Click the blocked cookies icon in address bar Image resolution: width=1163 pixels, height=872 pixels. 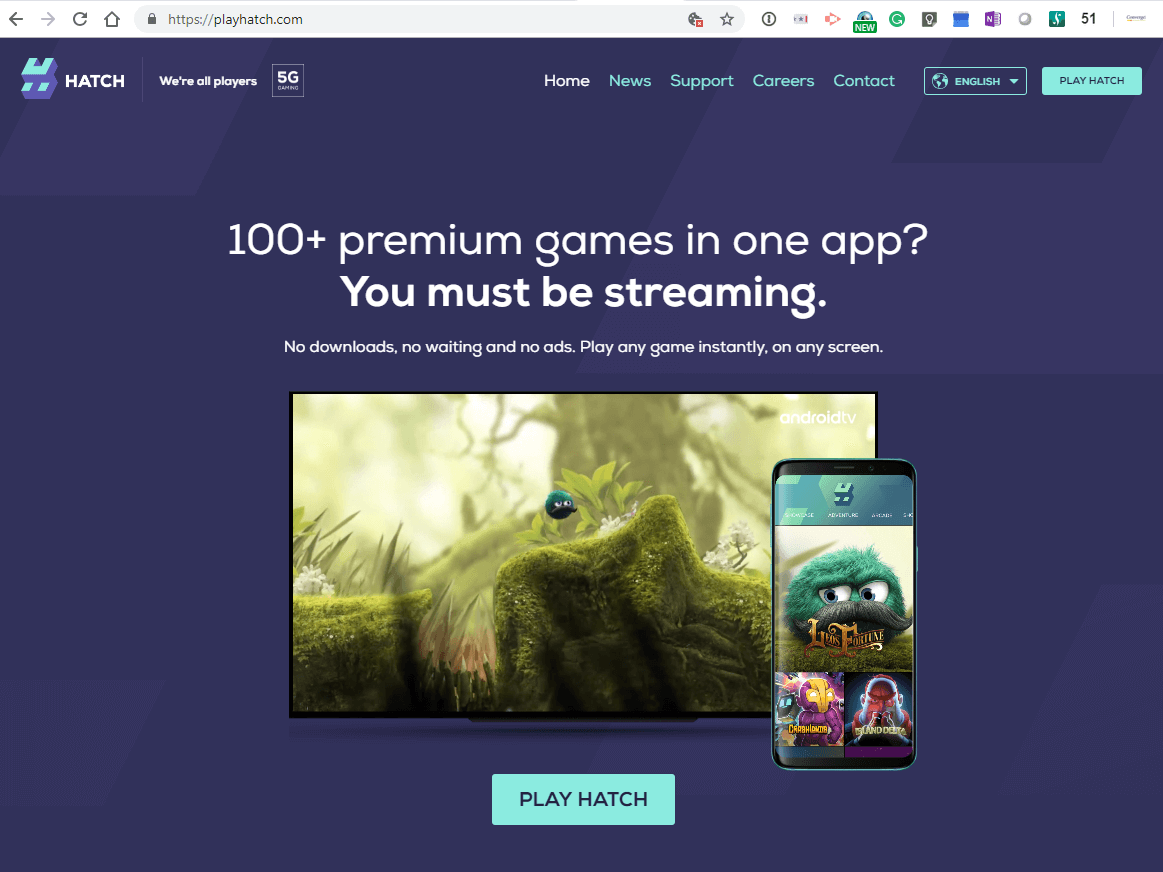click(x=695, y=20)
